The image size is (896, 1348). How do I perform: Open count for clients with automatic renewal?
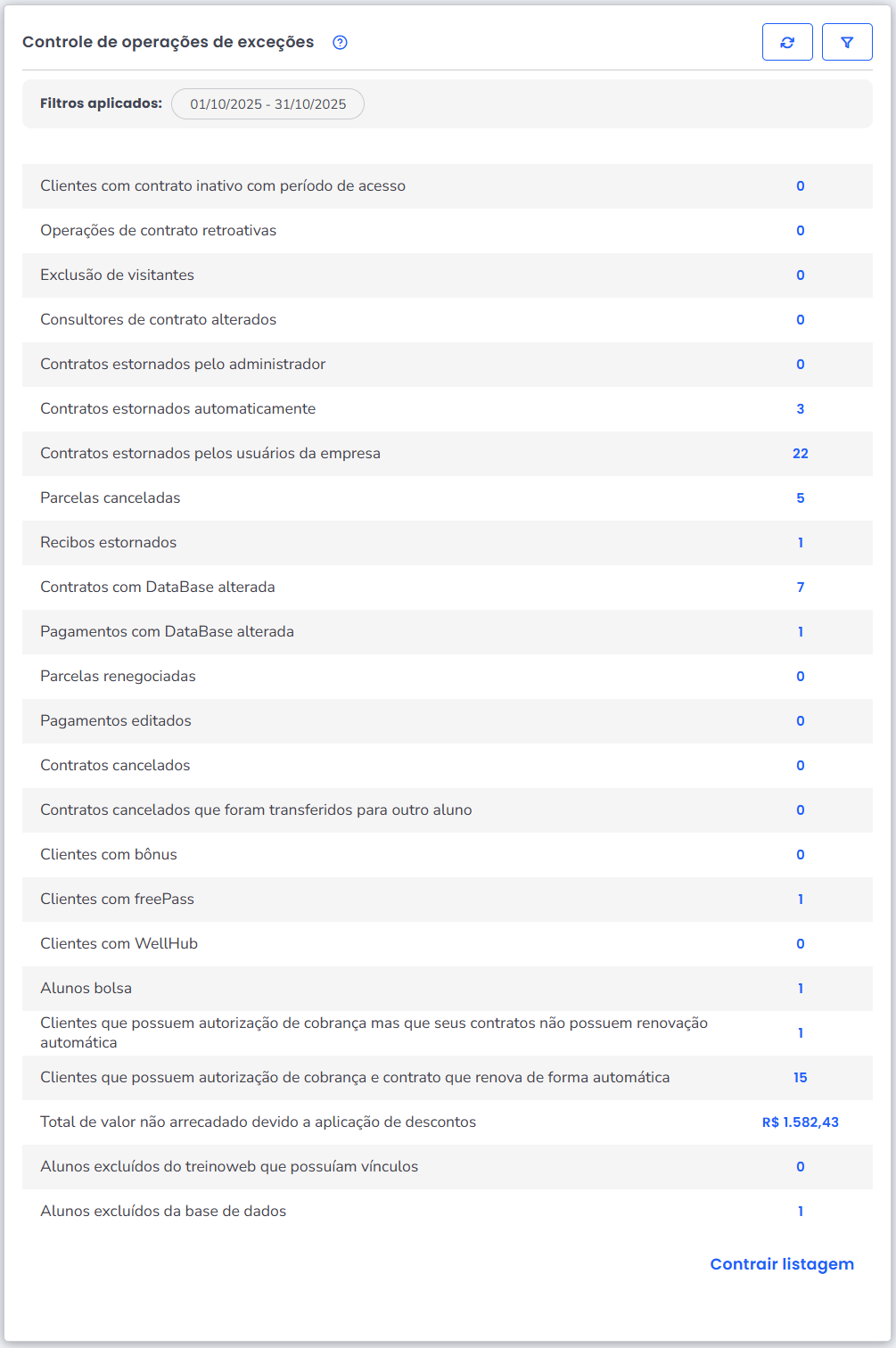coord(801,1078)
